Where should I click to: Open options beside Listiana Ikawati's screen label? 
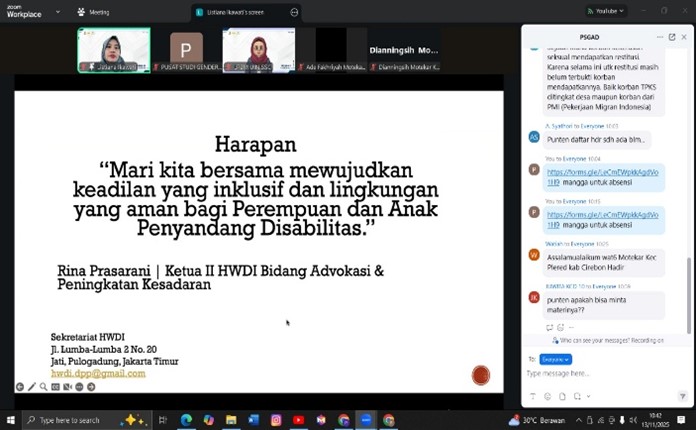[294, 12]
